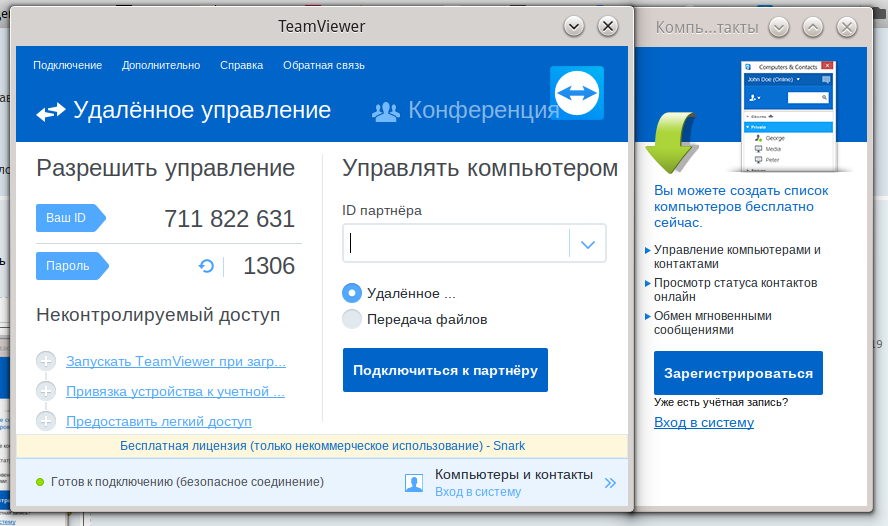Viewport: 888px width, 526px height.
Task: Click the ID number 711 822 631
Action: [229, 219]
